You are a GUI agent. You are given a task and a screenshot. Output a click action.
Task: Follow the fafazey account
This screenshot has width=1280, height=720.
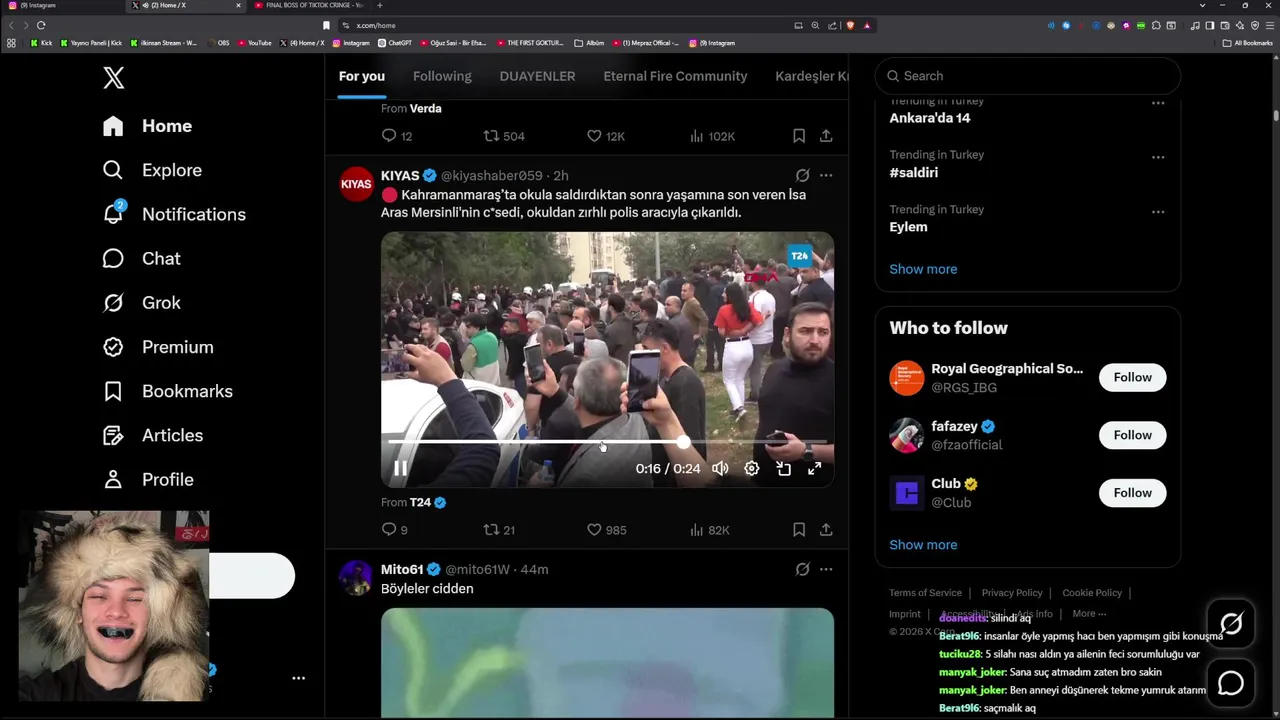pyautogui.click(x=1133, y=435)
